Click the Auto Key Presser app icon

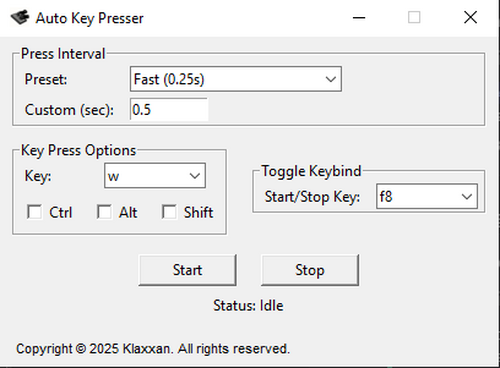coord(20,18)
